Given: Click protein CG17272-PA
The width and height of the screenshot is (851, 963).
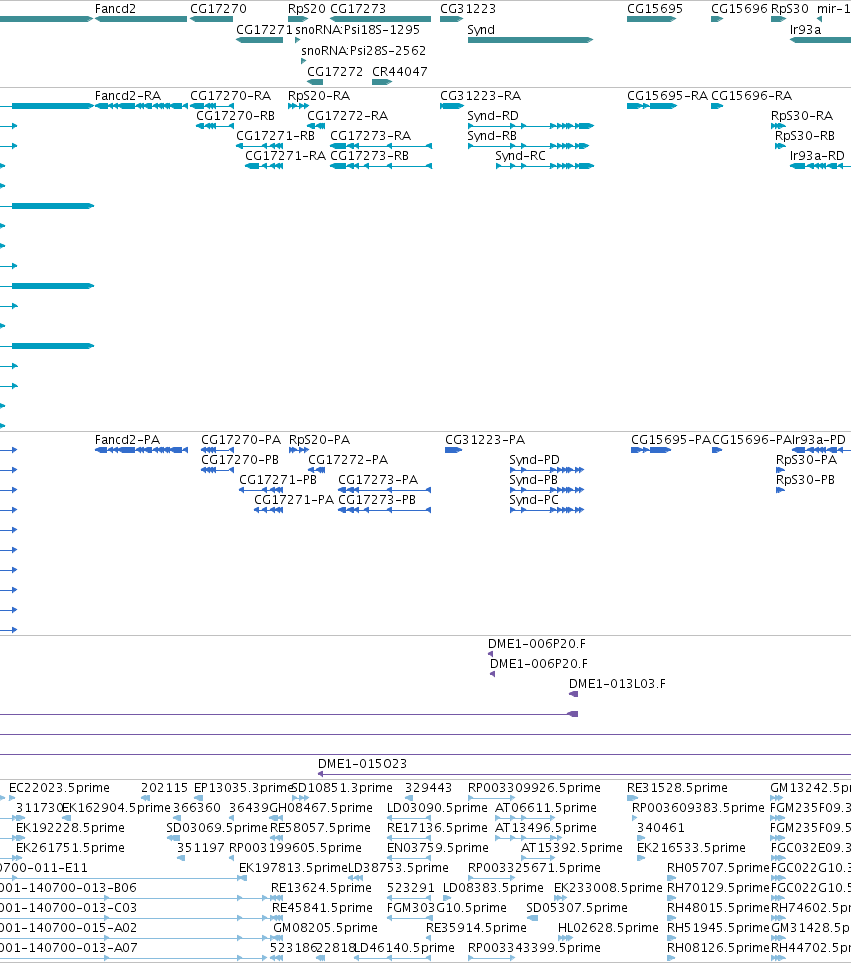Looking at the screenshot, I should pos(348,460).
